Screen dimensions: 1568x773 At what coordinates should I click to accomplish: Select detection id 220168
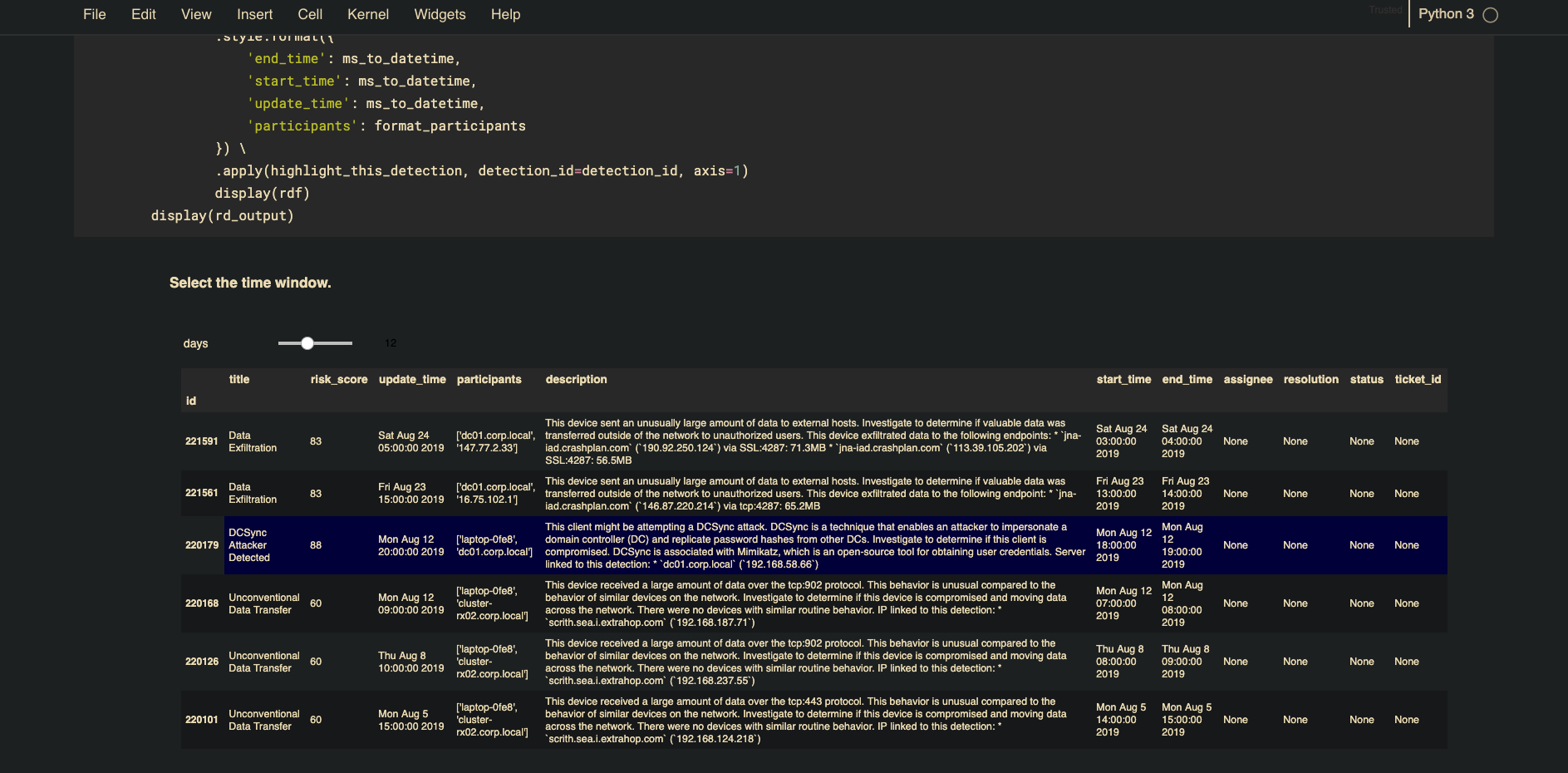[x=202, y=603]
